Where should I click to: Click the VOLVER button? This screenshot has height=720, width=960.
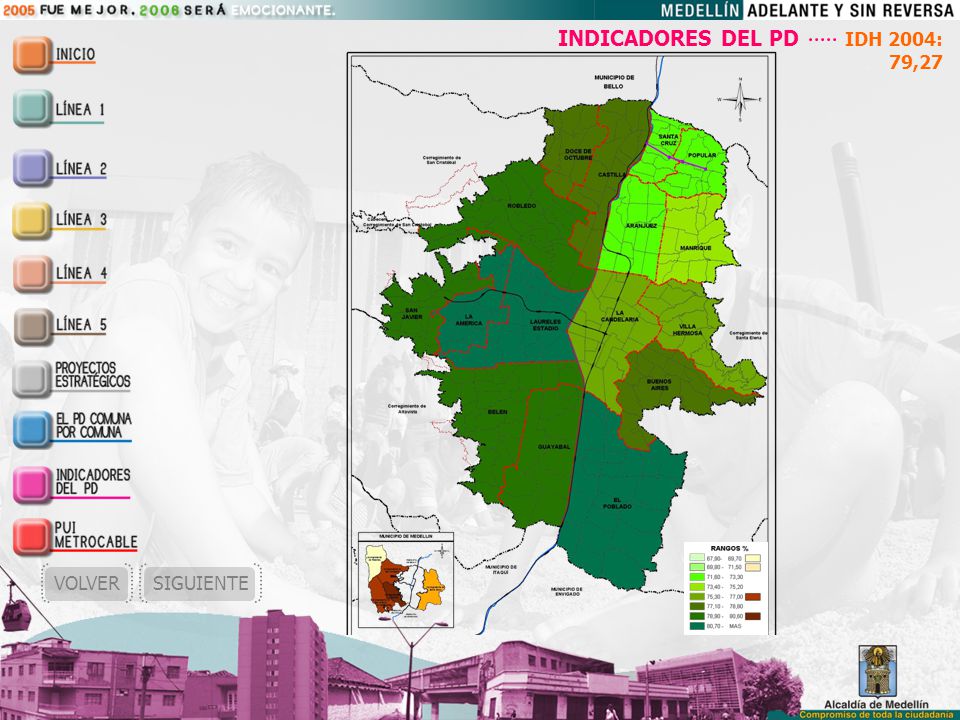[x=86, y=583]
